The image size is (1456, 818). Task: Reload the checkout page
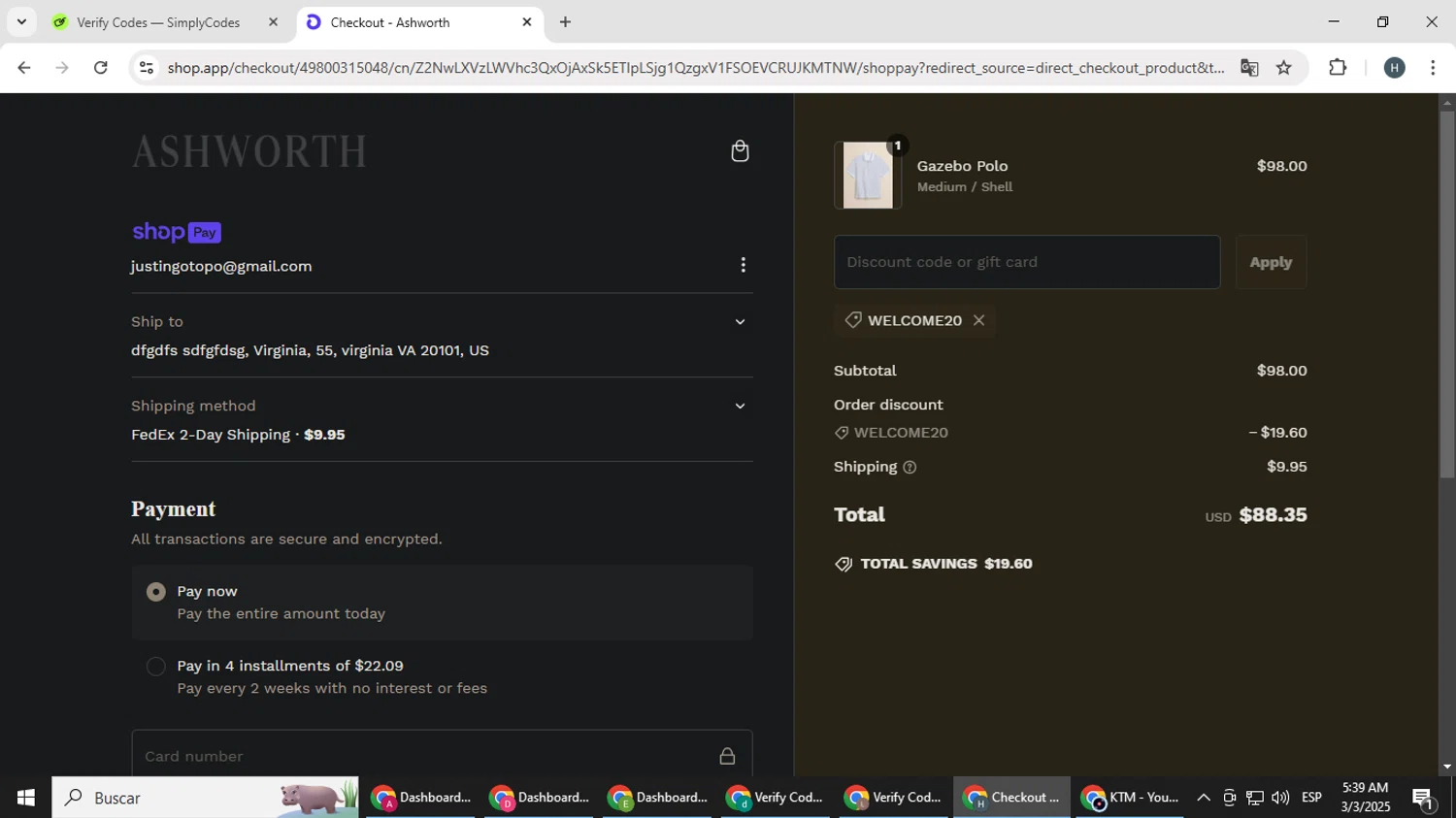pyautogui.click(x=101, y=68)
